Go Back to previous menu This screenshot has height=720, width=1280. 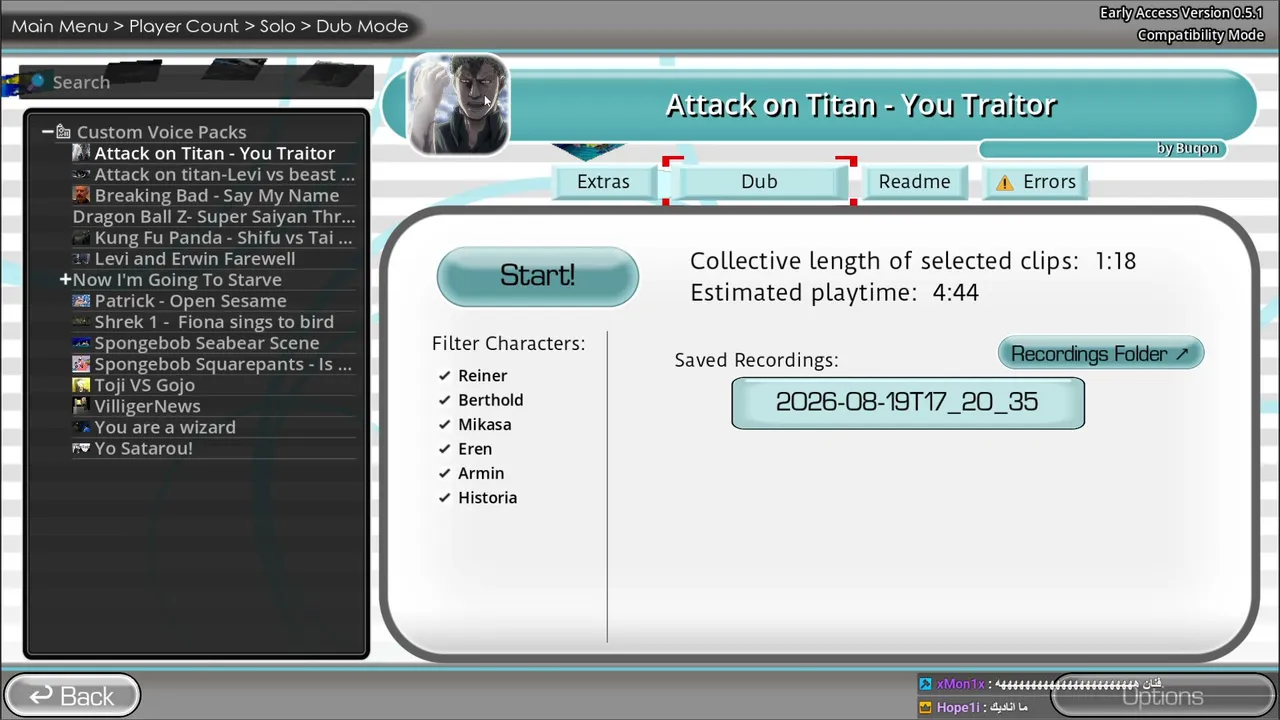[71, 696]
